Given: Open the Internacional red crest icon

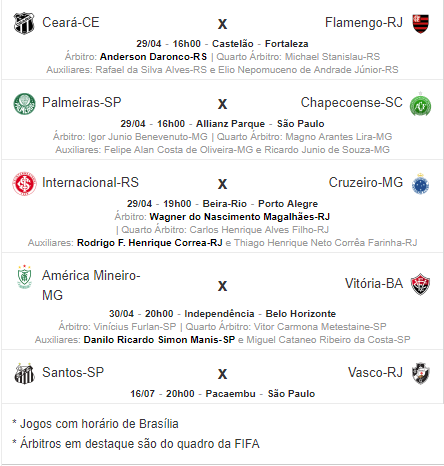Looking at the screenshot, I should tap(24, 184).
